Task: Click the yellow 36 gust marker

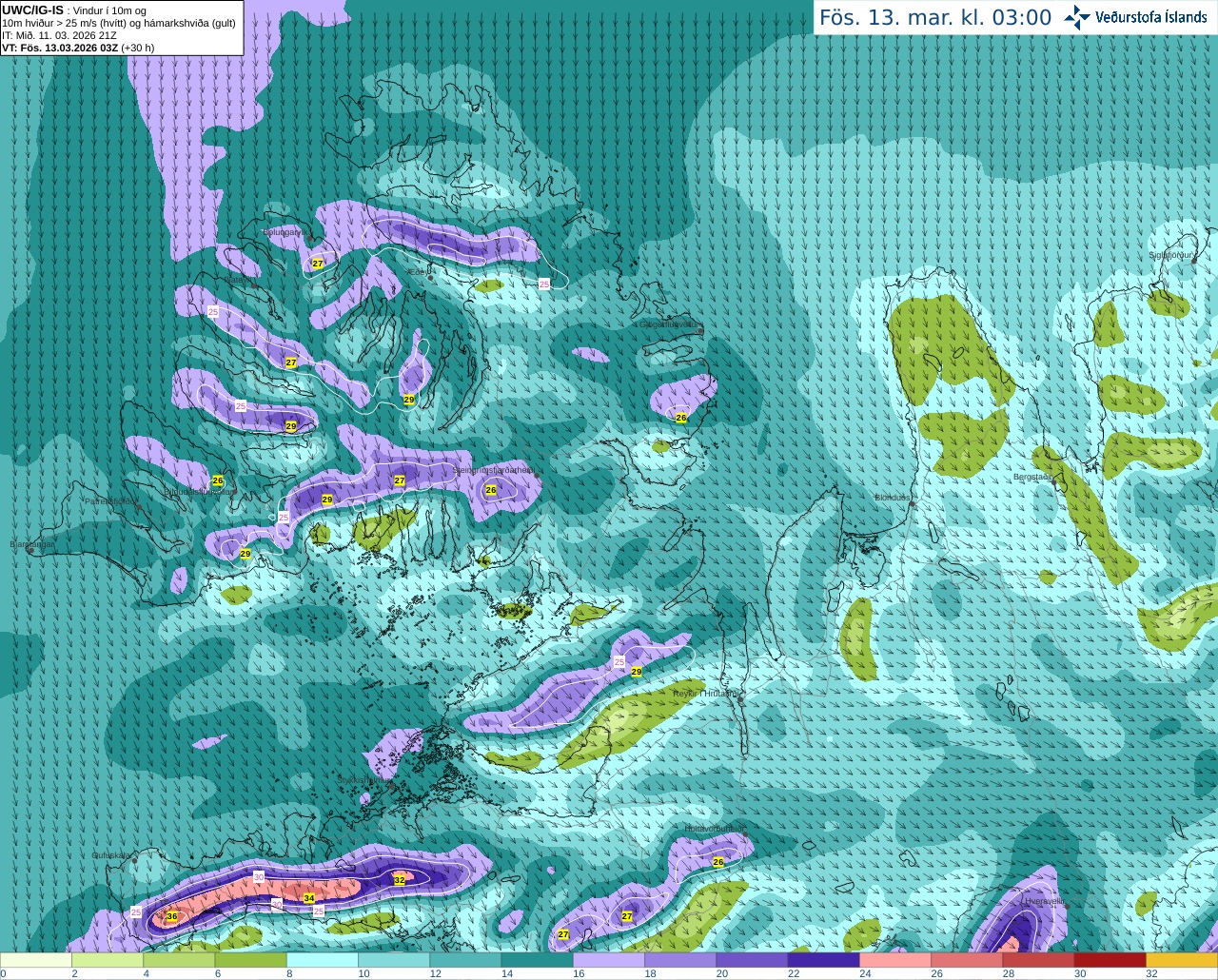Action: pos(172,916)
